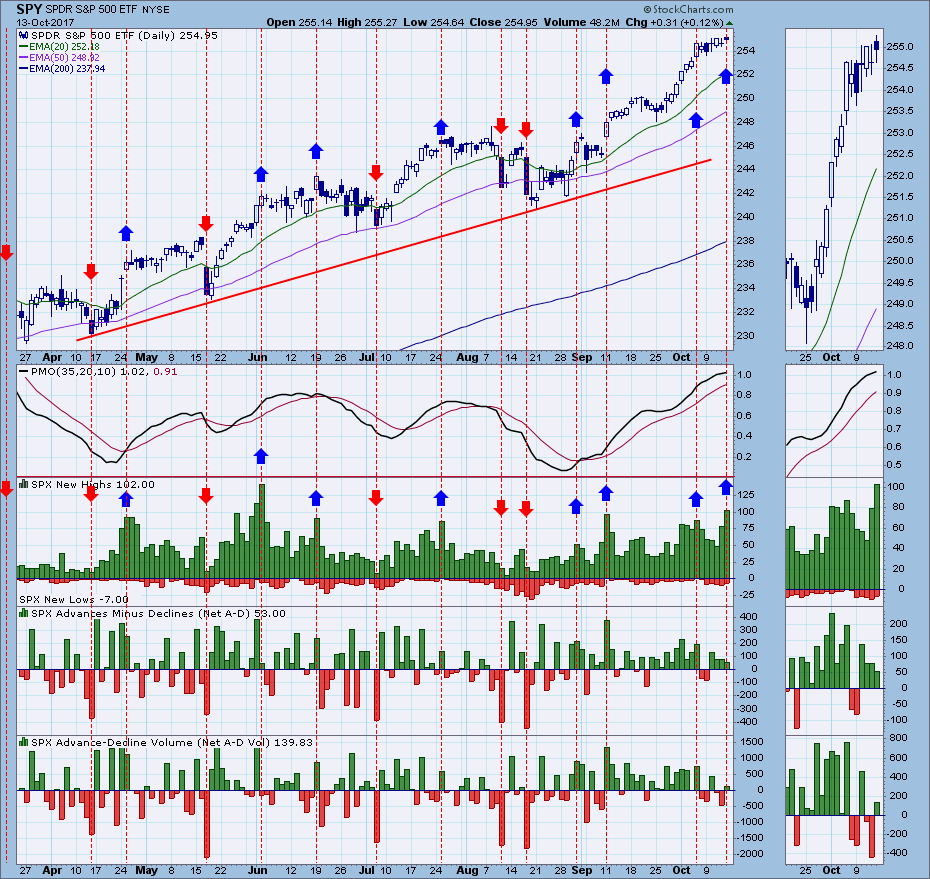This screenshot has height=879, width=930.
Task: Select the blue EMA(200) legend entry
Action: pos(58,68)
